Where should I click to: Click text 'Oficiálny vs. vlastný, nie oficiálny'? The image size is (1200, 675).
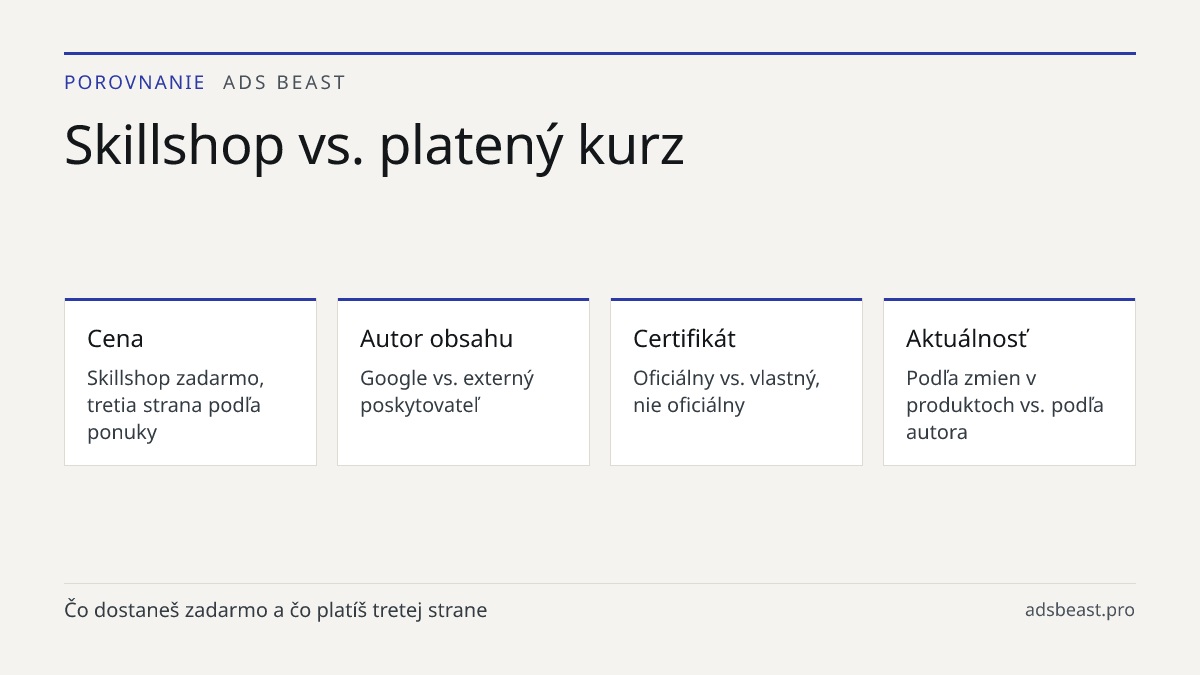coord(726,392)
